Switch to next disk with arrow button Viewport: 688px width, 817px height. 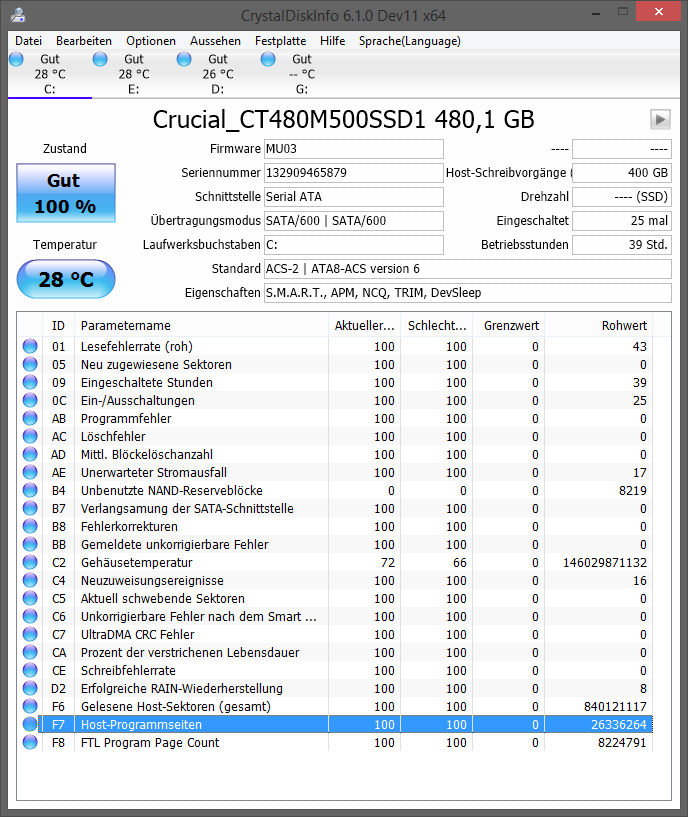660,119
